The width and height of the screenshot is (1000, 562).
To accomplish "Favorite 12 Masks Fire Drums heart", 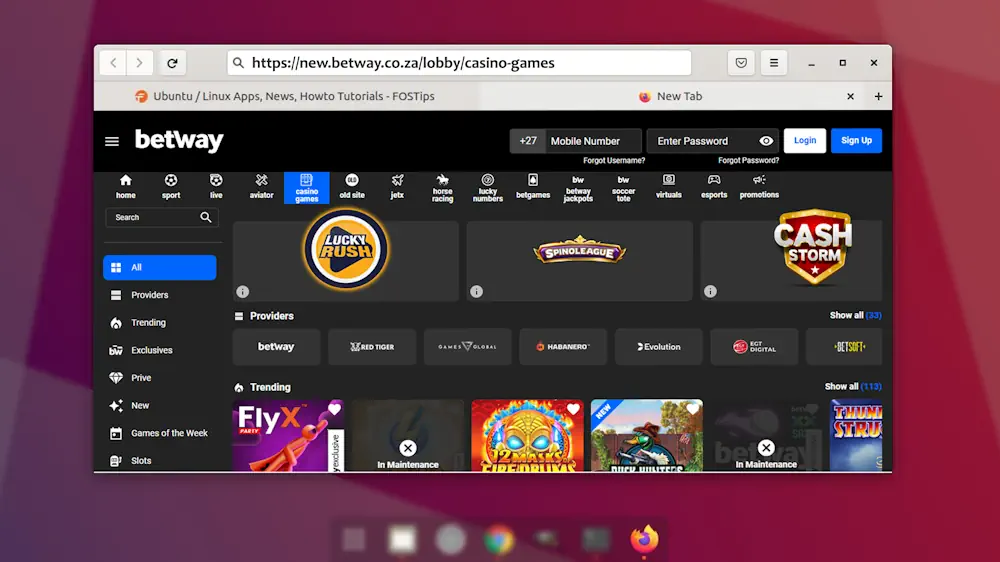I will pos(573,409).
